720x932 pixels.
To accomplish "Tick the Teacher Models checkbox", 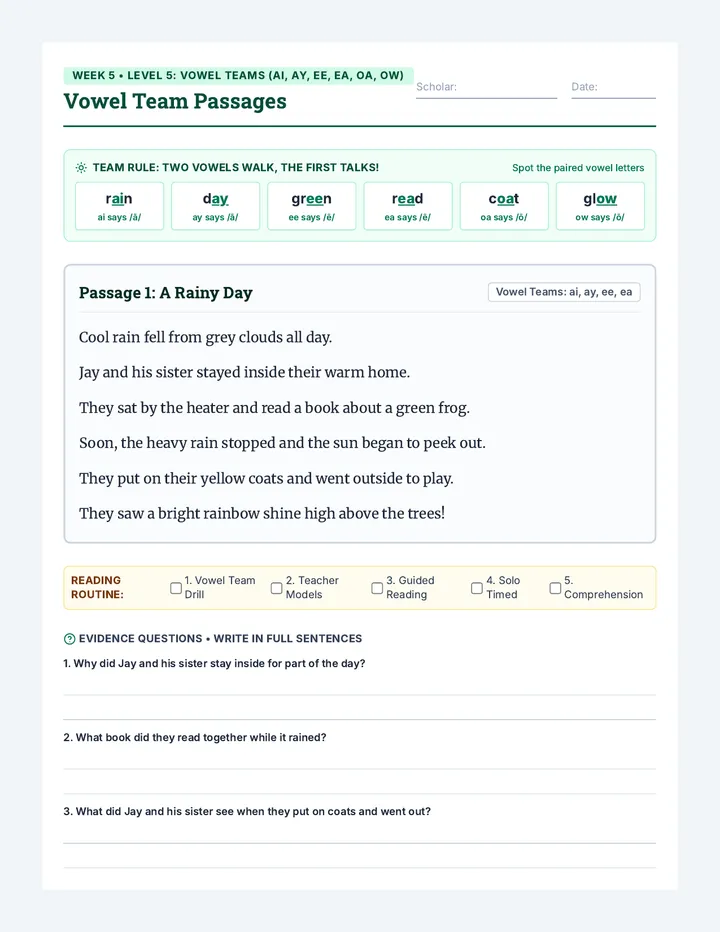I will tap(276, 588).
